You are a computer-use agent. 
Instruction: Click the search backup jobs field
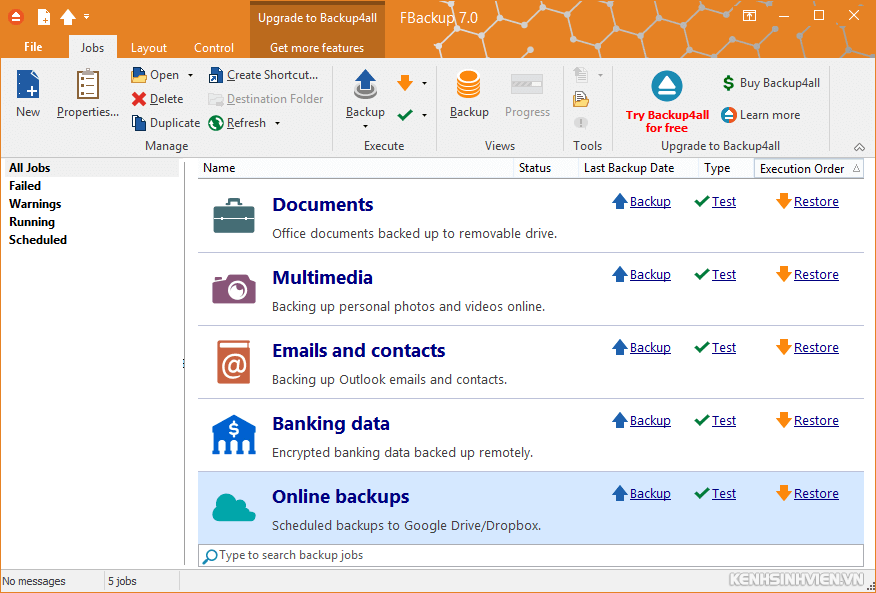coord(531,556)
